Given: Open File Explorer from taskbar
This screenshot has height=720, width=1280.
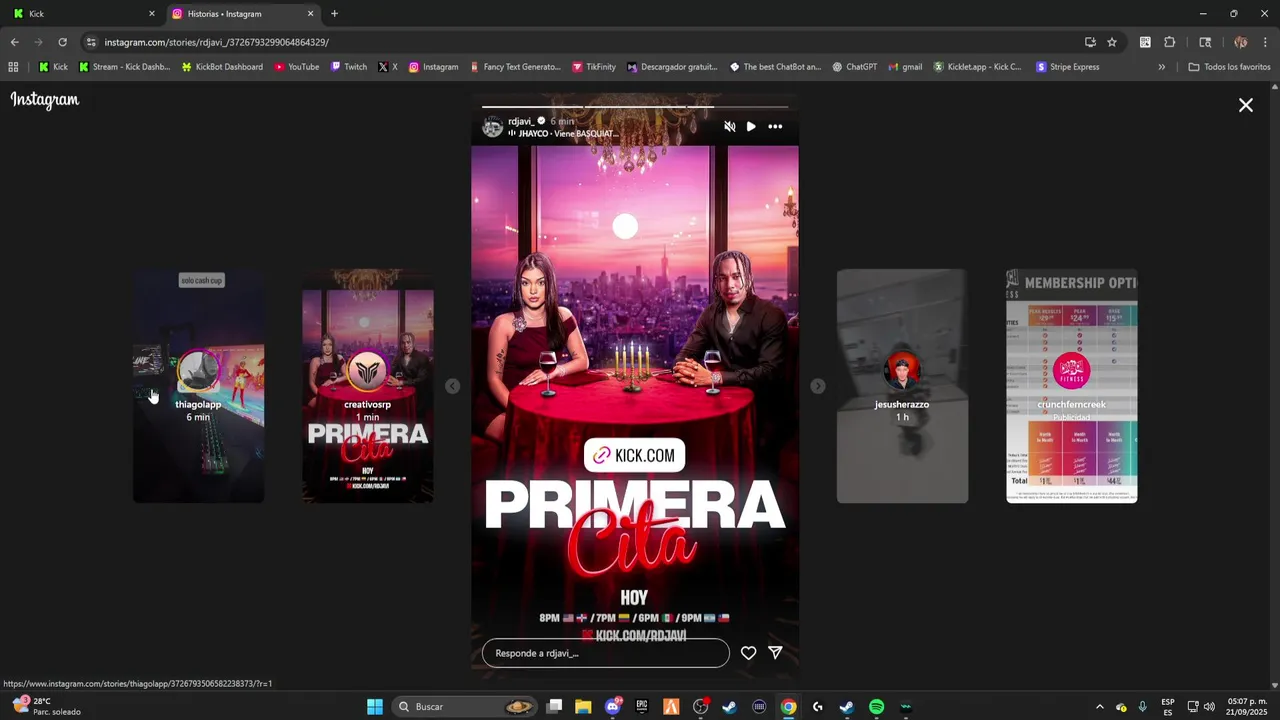Looking at the screenshot, I should (x=583, y=707).
